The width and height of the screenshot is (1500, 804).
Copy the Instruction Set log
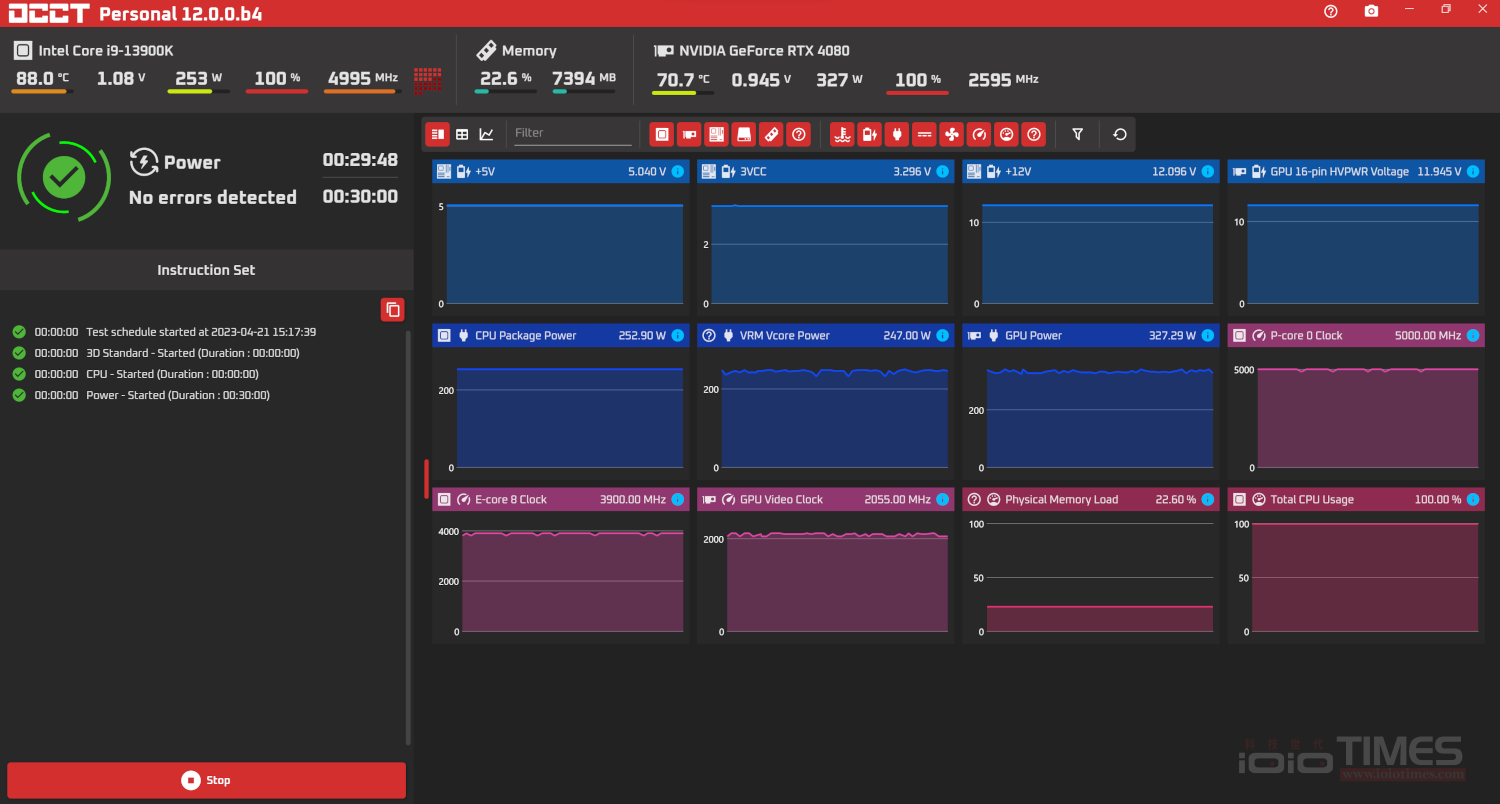pos(393,309)
